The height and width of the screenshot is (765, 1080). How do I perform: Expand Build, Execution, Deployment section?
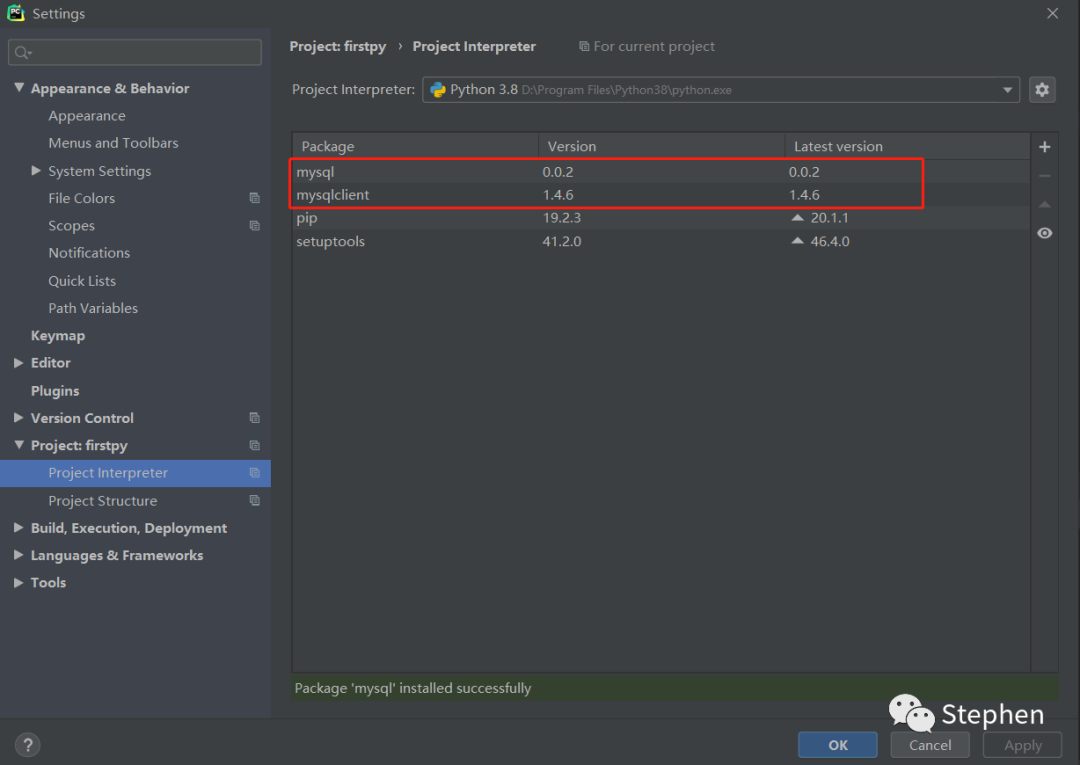pos(19,528)
